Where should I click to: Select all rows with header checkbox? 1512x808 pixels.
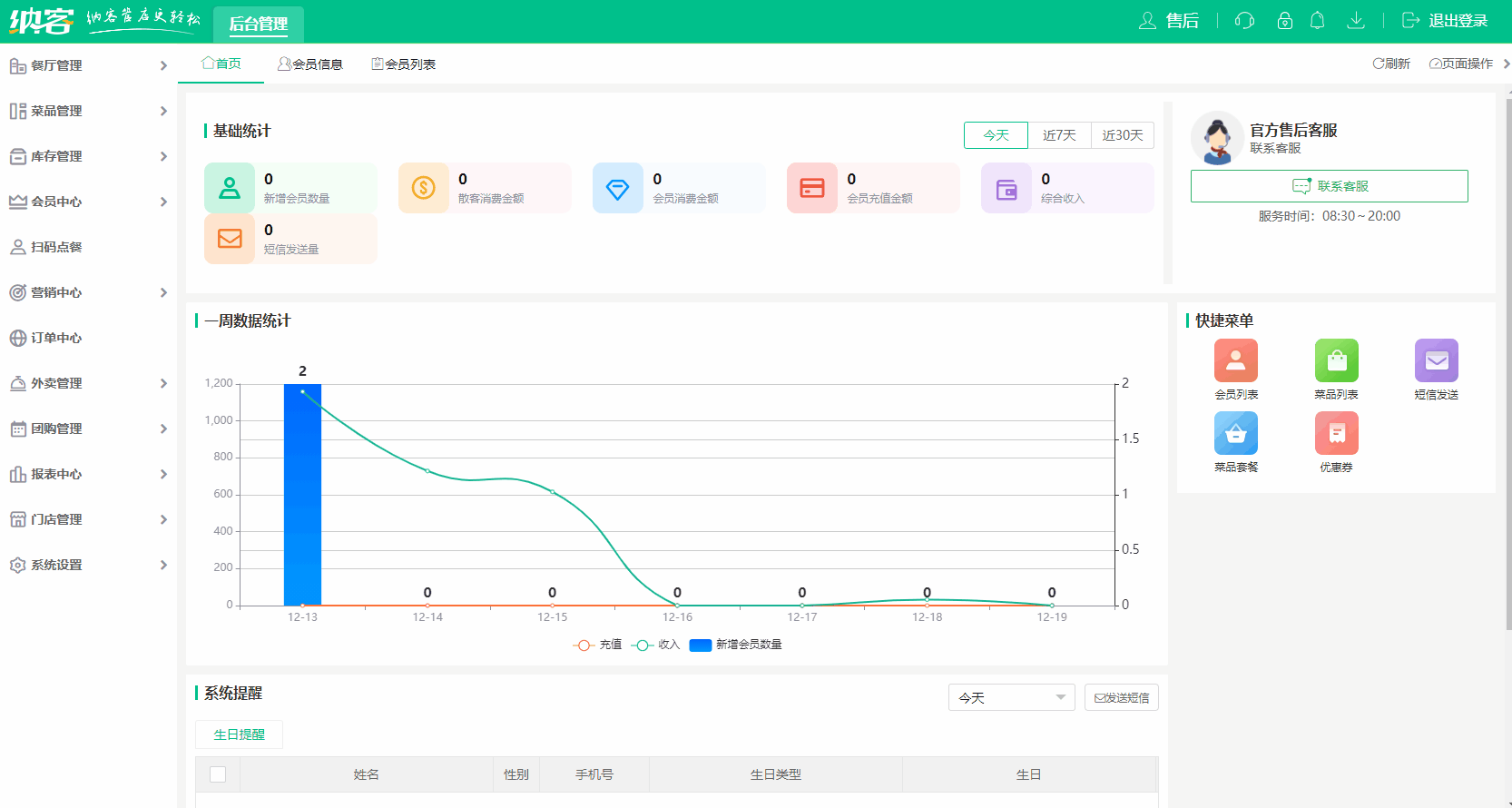tap(218, 774)
